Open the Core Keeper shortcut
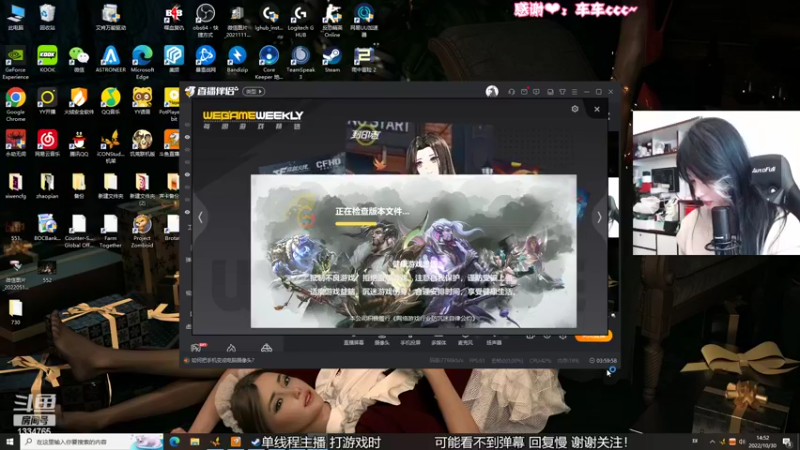The image size is (800, 450). [x=269, y=62]
